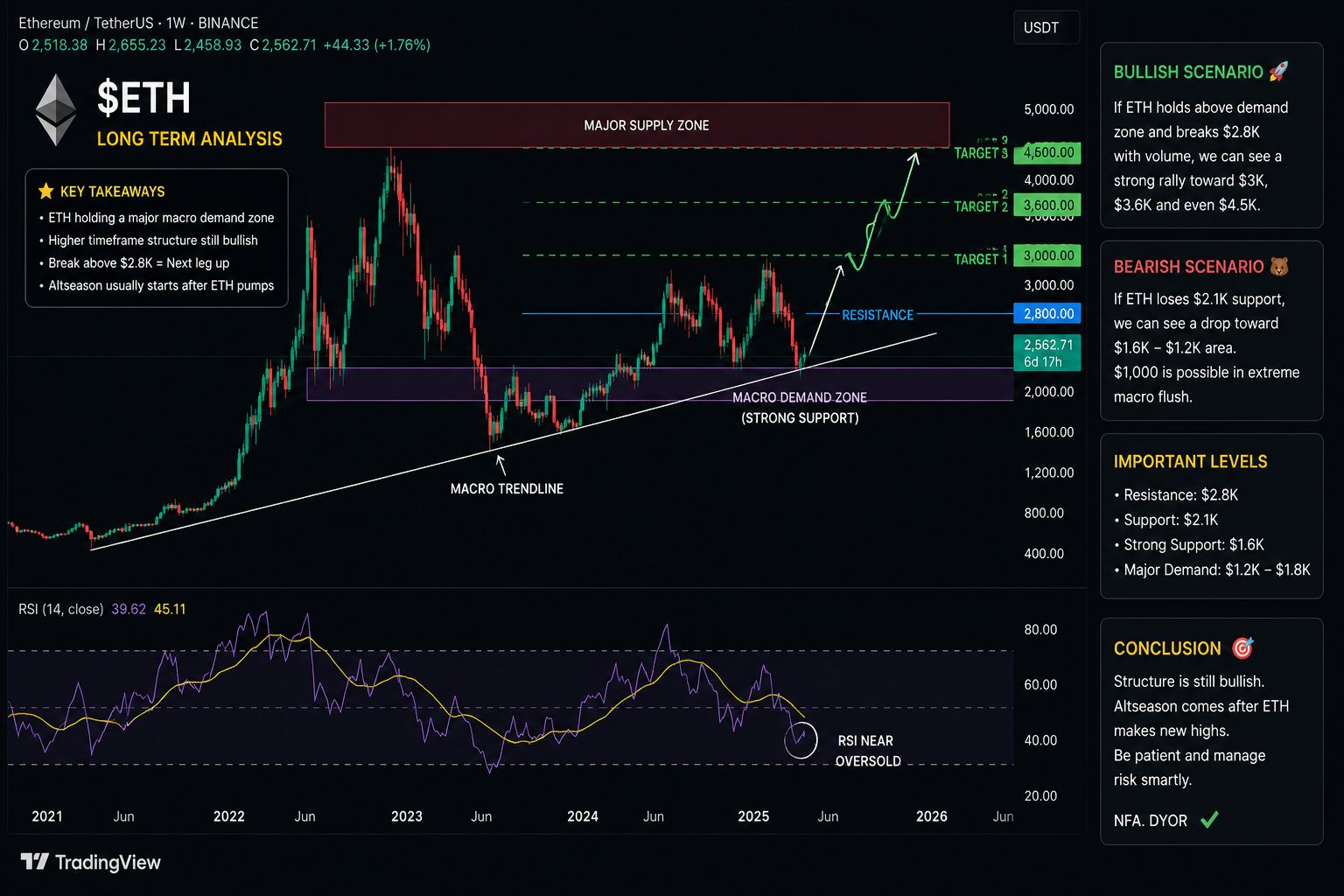
Task: Click the green checkmark after NFA. DYOR
Action: 1208,820
